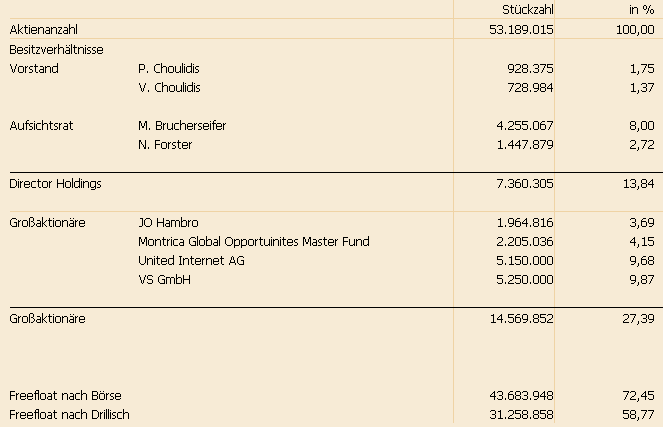Viewport: 663px width, 427px height.
Task: Click the M. Brucherseifer name cell
Action: [x=184, y=126]
